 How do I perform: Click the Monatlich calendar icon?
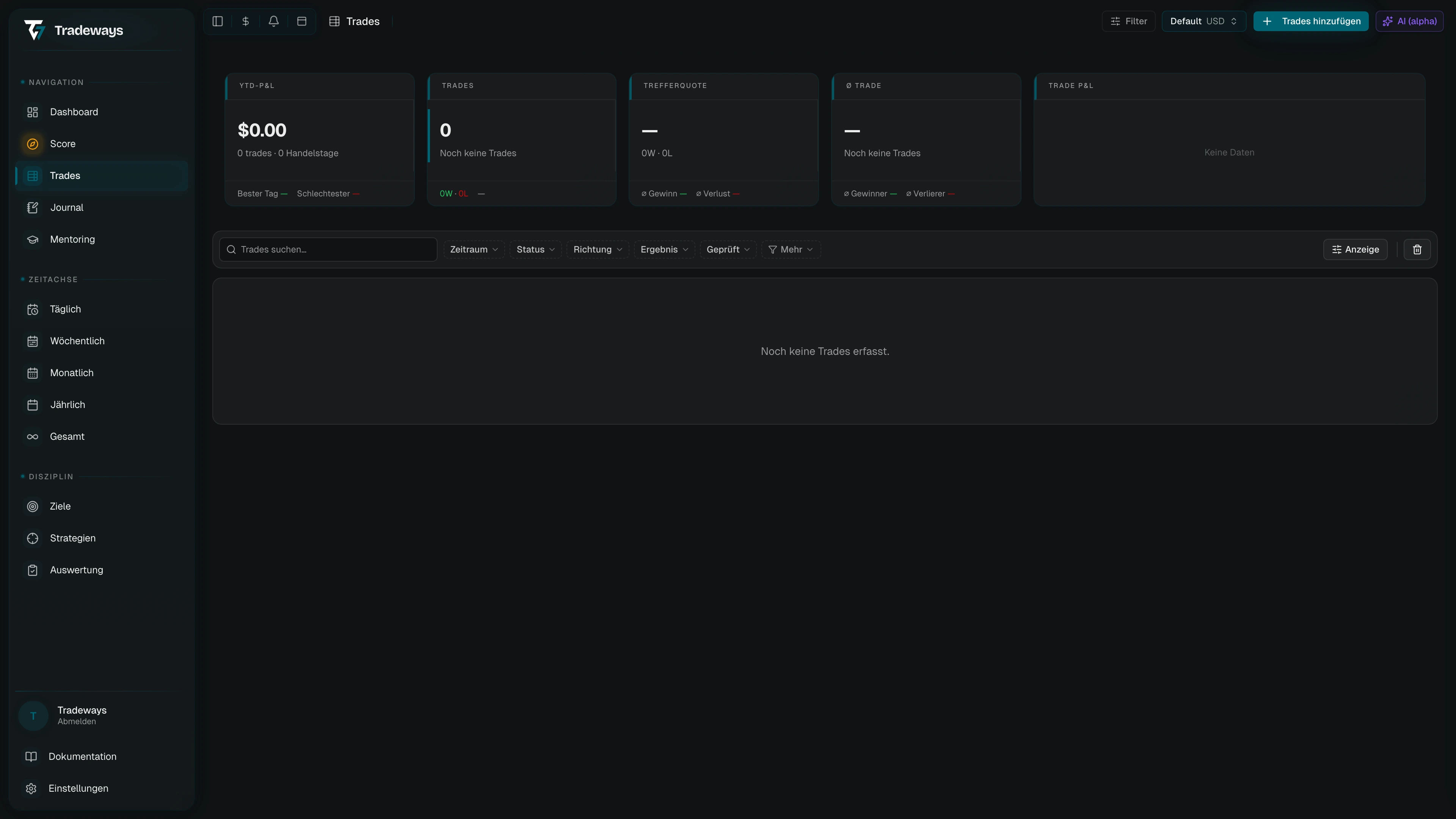(x=33, y=373)
